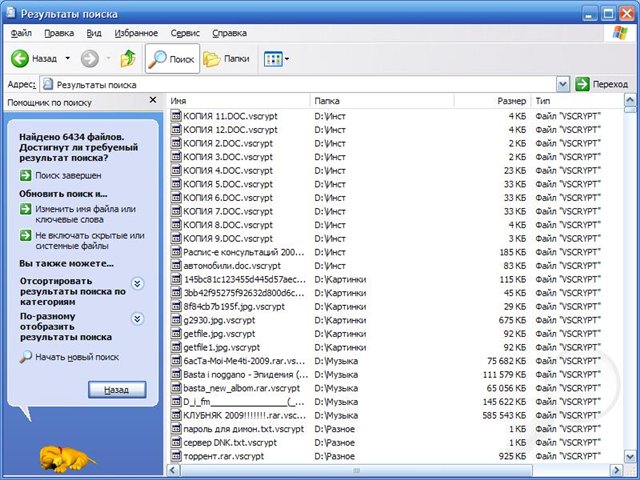Click the Up folder toolbar icon
640x480 pixels.
pos(128,59)
